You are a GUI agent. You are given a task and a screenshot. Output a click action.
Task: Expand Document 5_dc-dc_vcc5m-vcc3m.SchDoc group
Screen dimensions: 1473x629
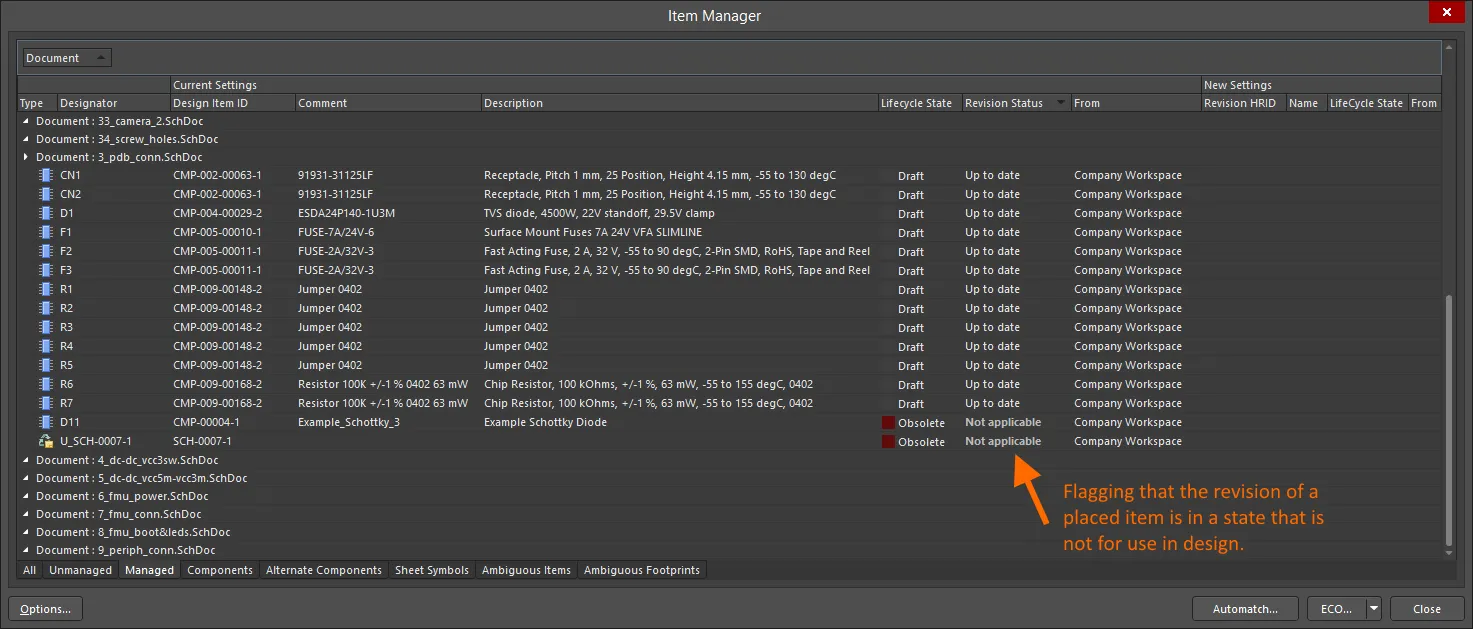27,478
